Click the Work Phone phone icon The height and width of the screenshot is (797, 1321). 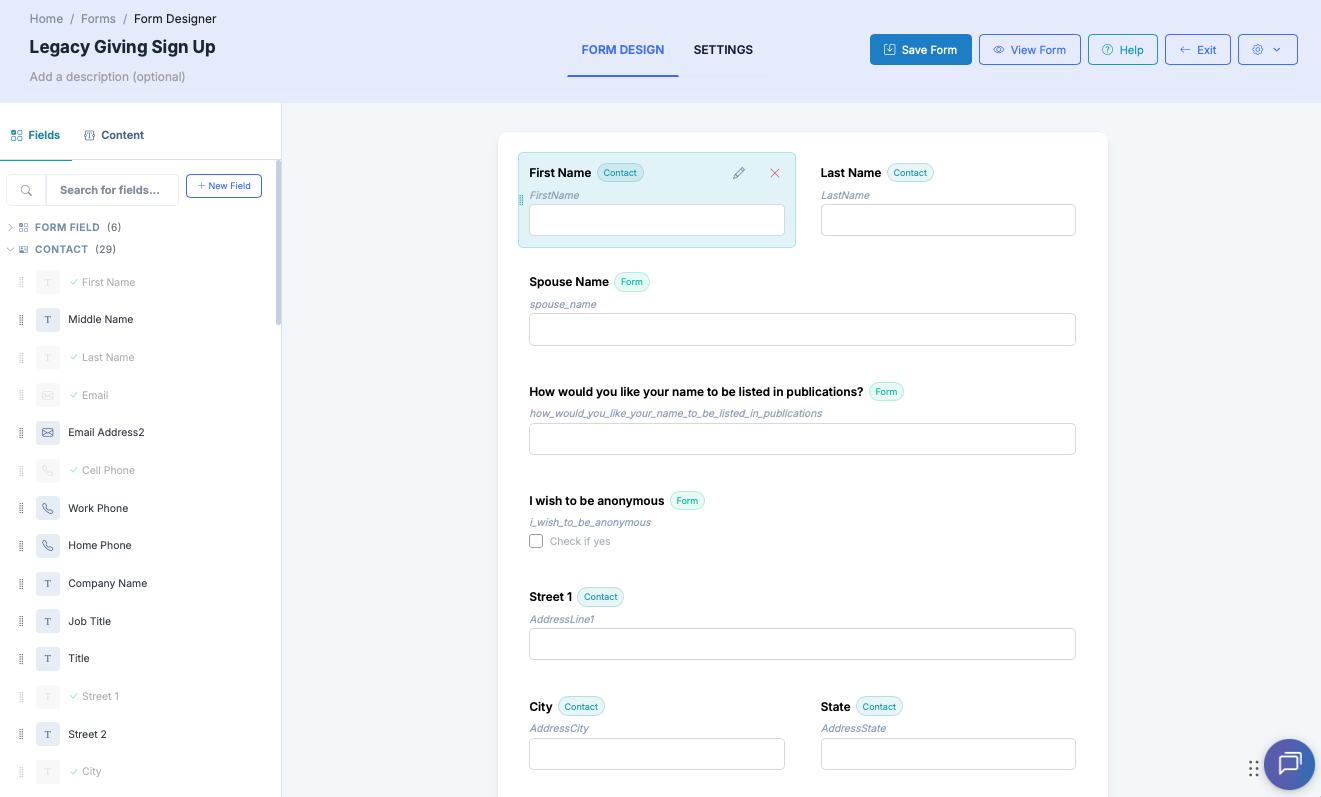coord(48,508)
